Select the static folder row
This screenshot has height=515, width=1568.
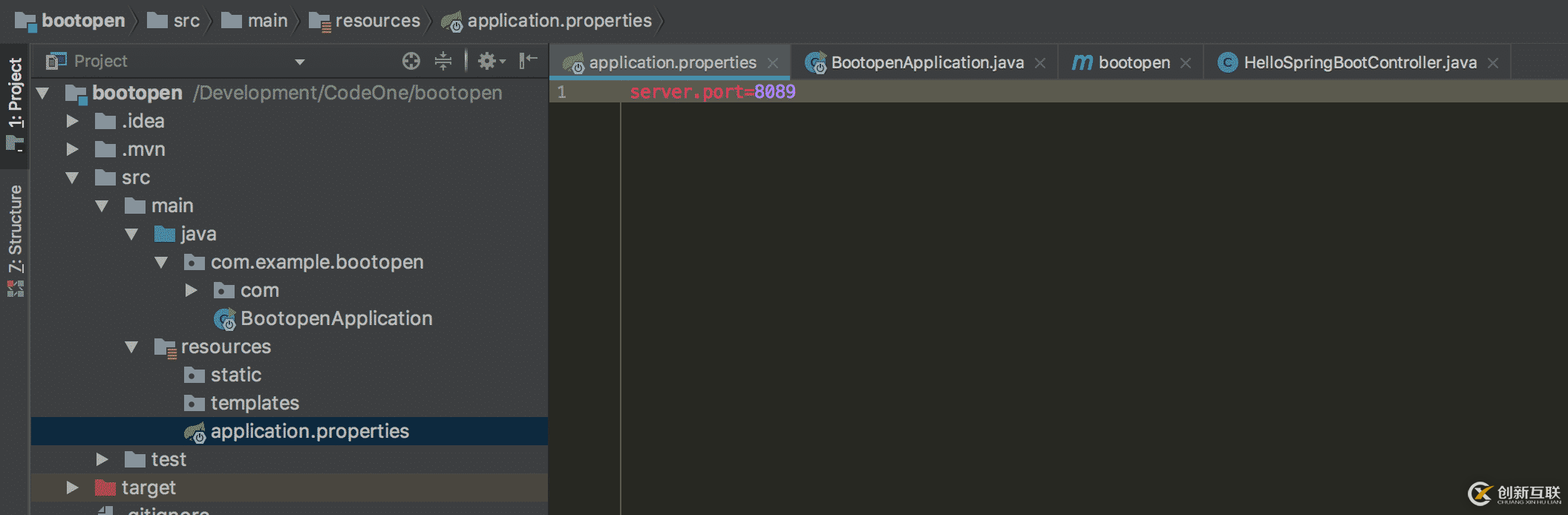click(290, 375)
